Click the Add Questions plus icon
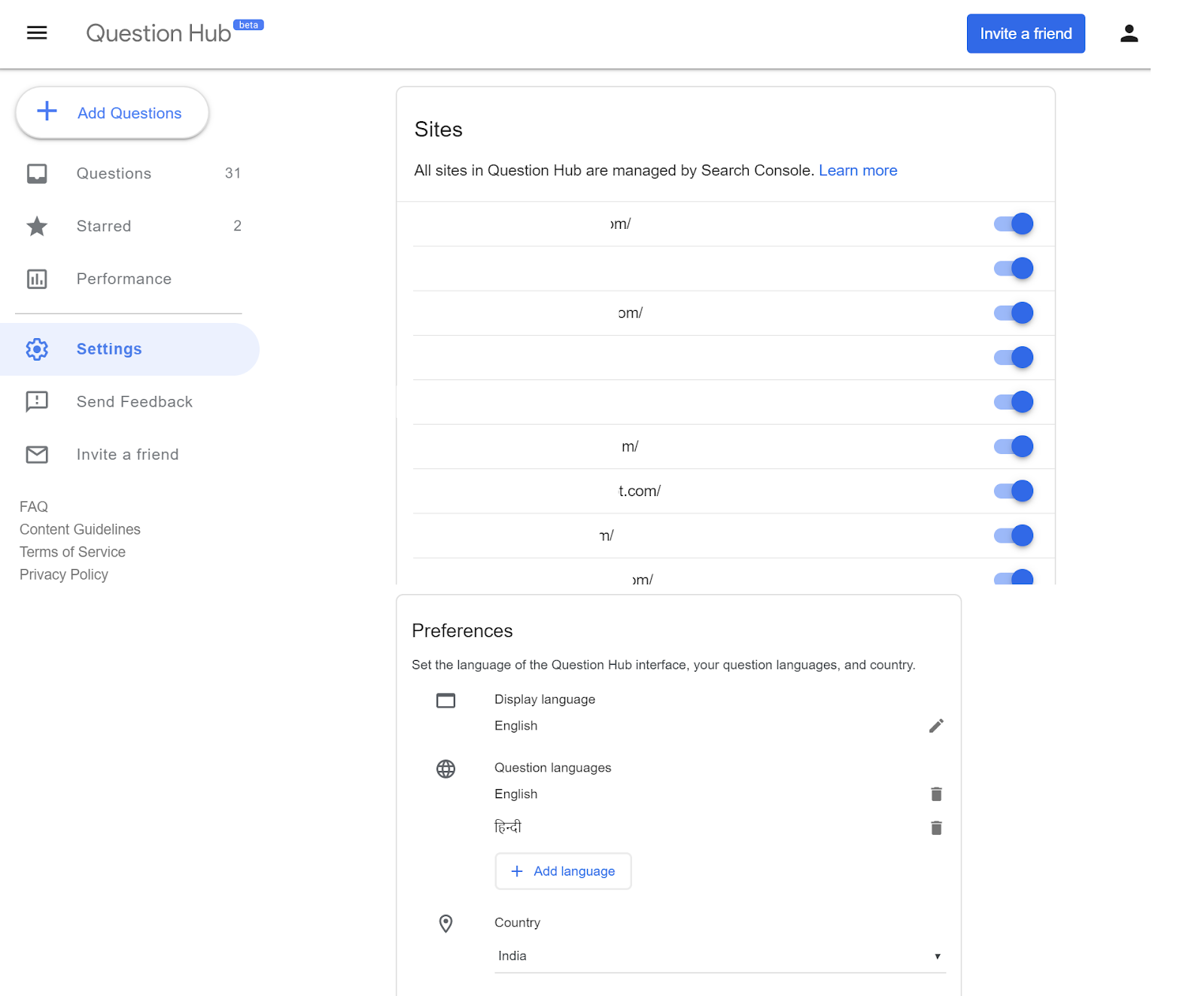 [x=47, y=111]
